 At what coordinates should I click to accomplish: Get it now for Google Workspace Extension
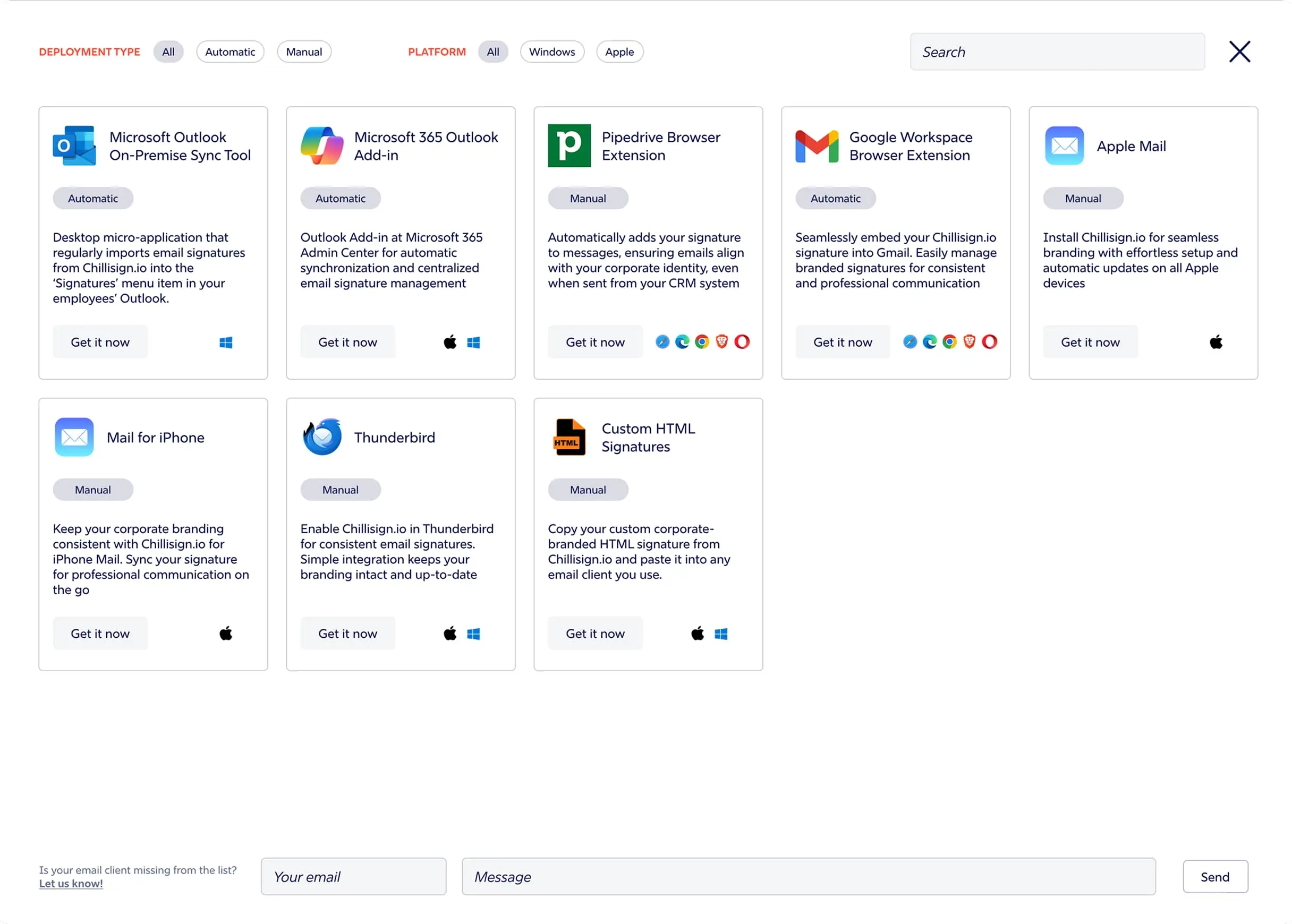[843, 342]
